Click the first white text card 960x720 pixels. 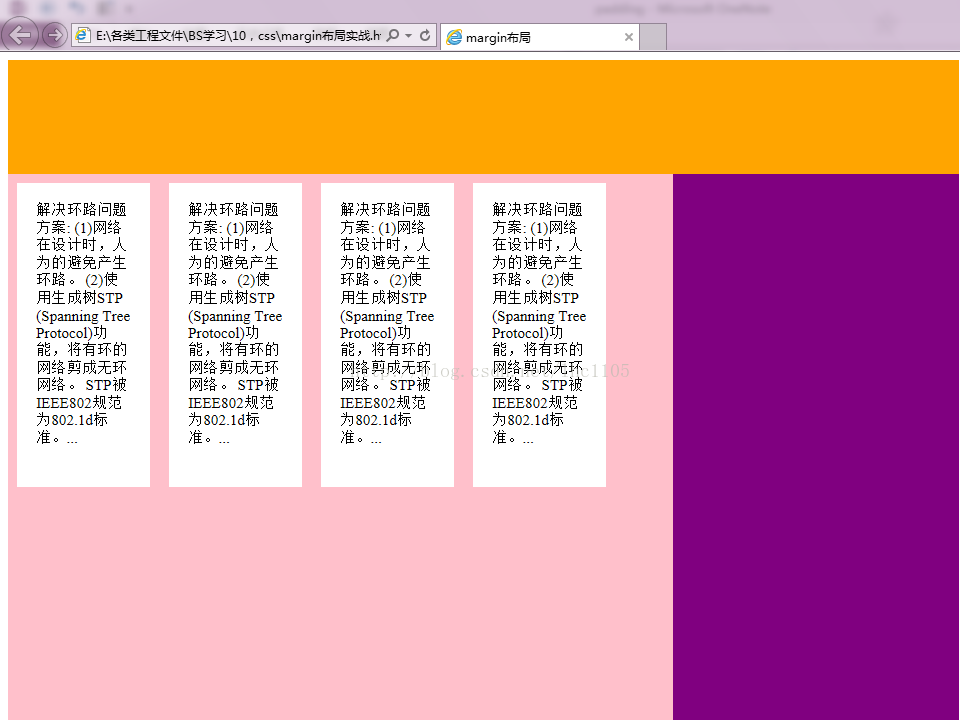coord(83,334)
